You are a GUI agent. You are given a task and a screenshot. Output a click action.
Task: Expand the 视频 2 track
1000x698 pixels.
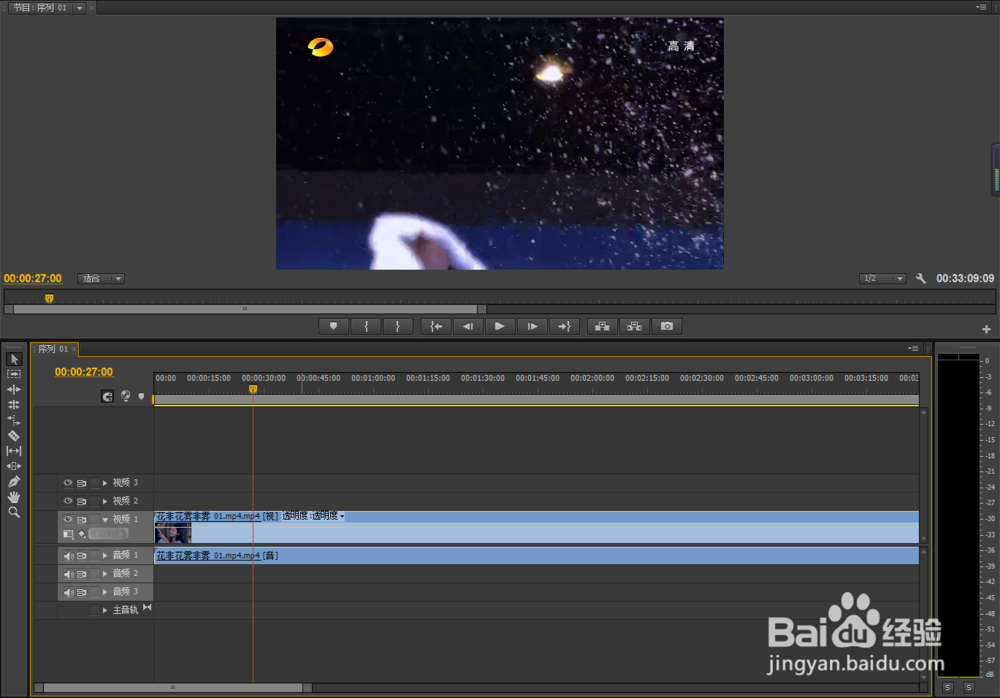[x=105, y=501]
